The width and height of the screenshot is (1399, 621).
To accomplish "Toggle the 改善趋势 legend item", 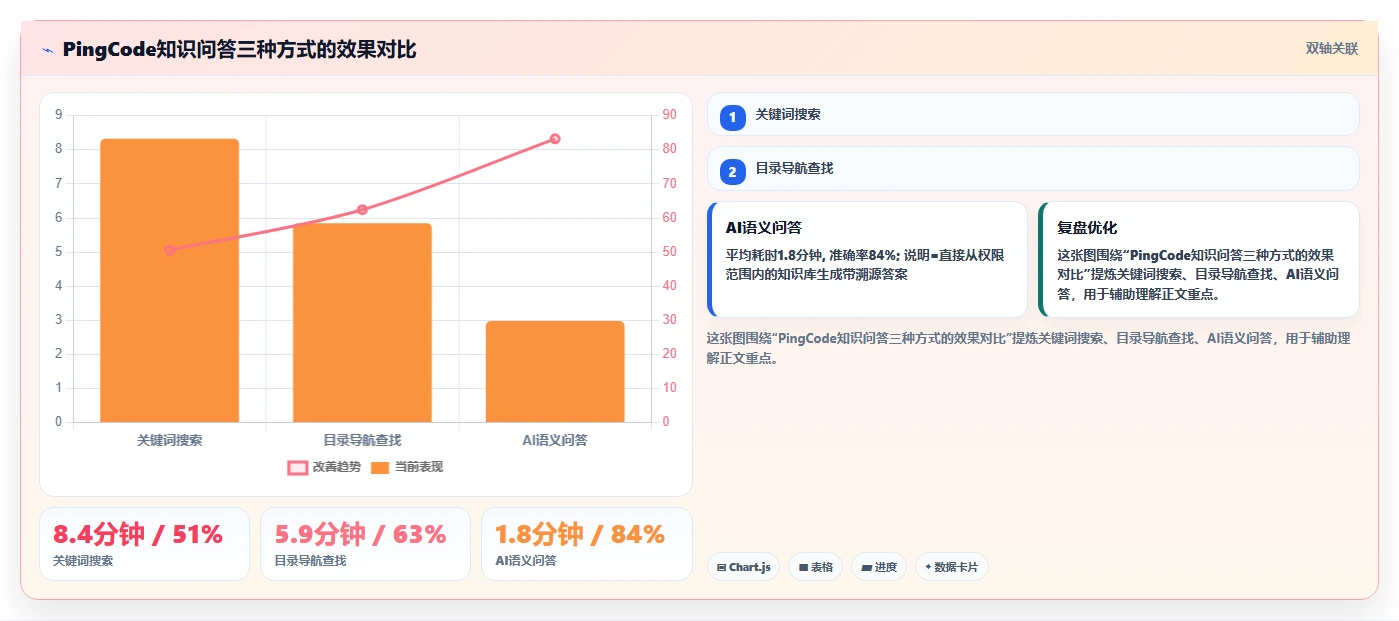I will coord(324,467).
